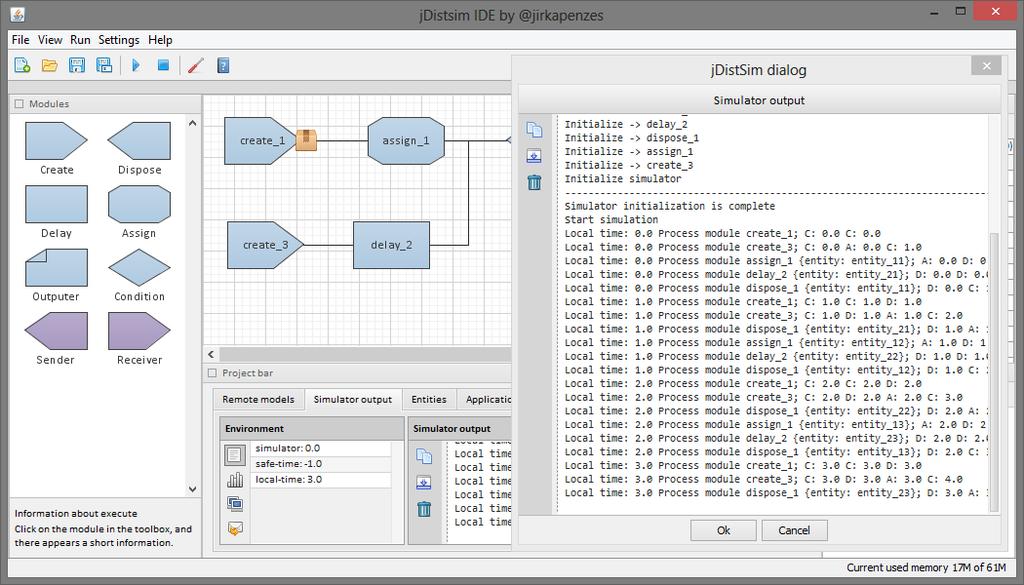Switch to Simulator output tab

[x=353, y=400]
